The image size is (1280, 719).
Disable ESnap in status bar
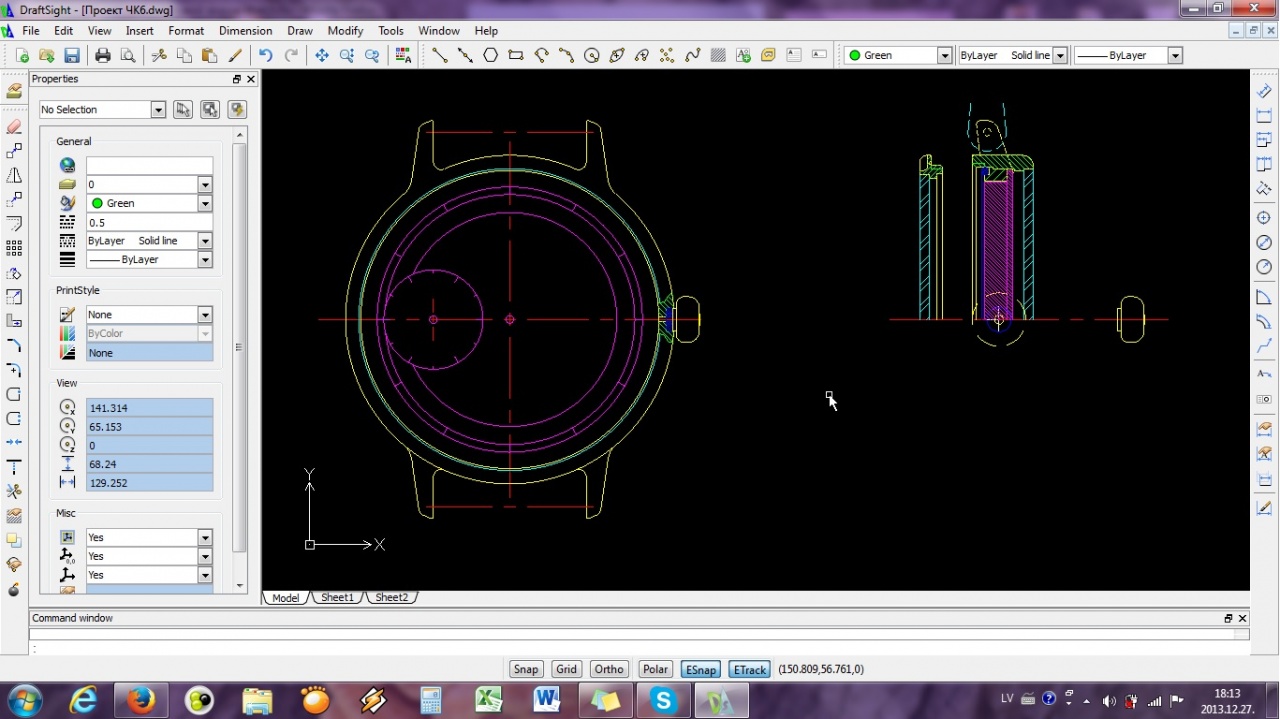pos(700,670)
